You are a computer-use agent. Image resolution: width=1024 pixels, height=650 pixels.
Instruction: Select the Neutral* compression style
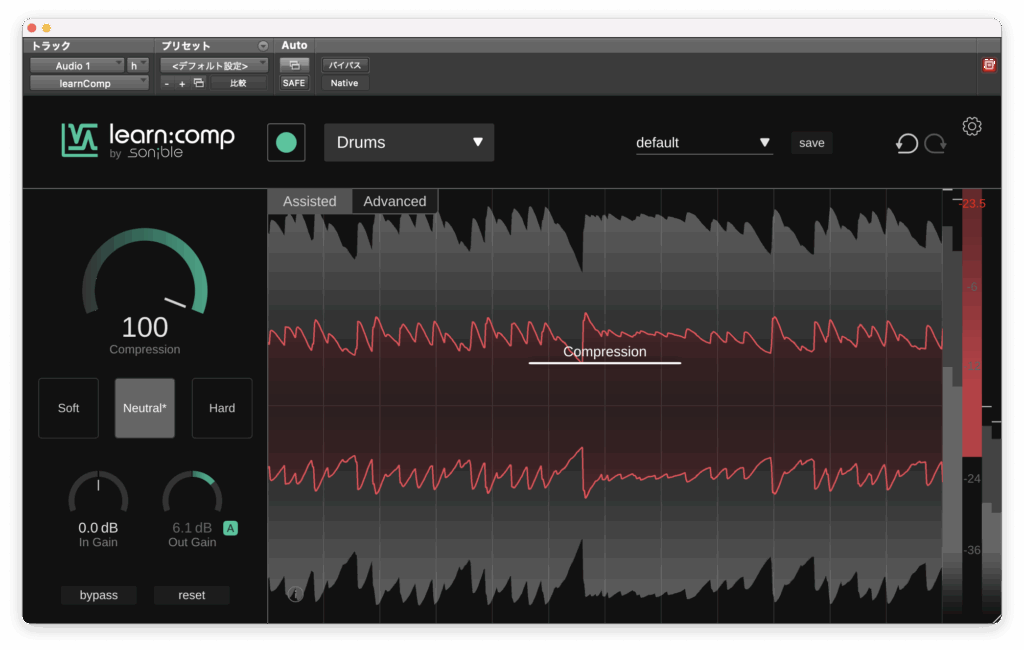coord(145,408)
